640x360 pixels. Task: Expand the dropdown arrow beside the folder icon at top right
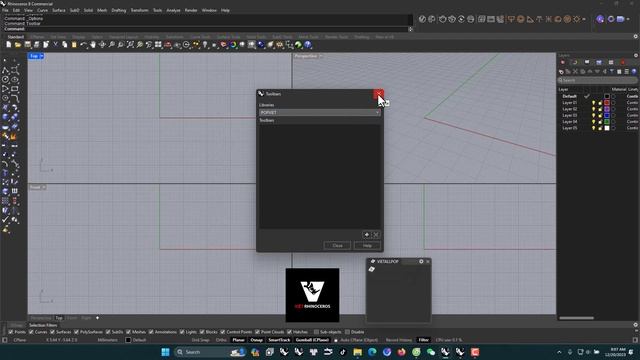629,19
